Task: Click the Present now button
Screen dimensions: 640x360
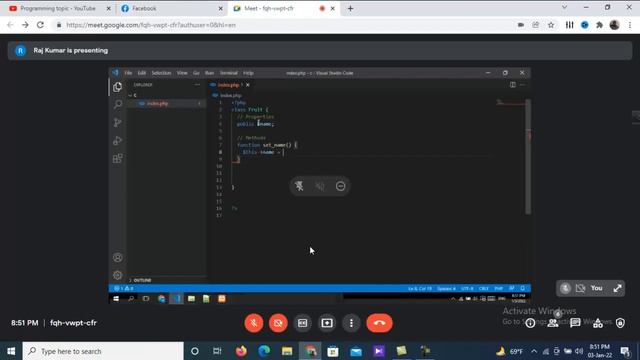Action: coord(327,323)
